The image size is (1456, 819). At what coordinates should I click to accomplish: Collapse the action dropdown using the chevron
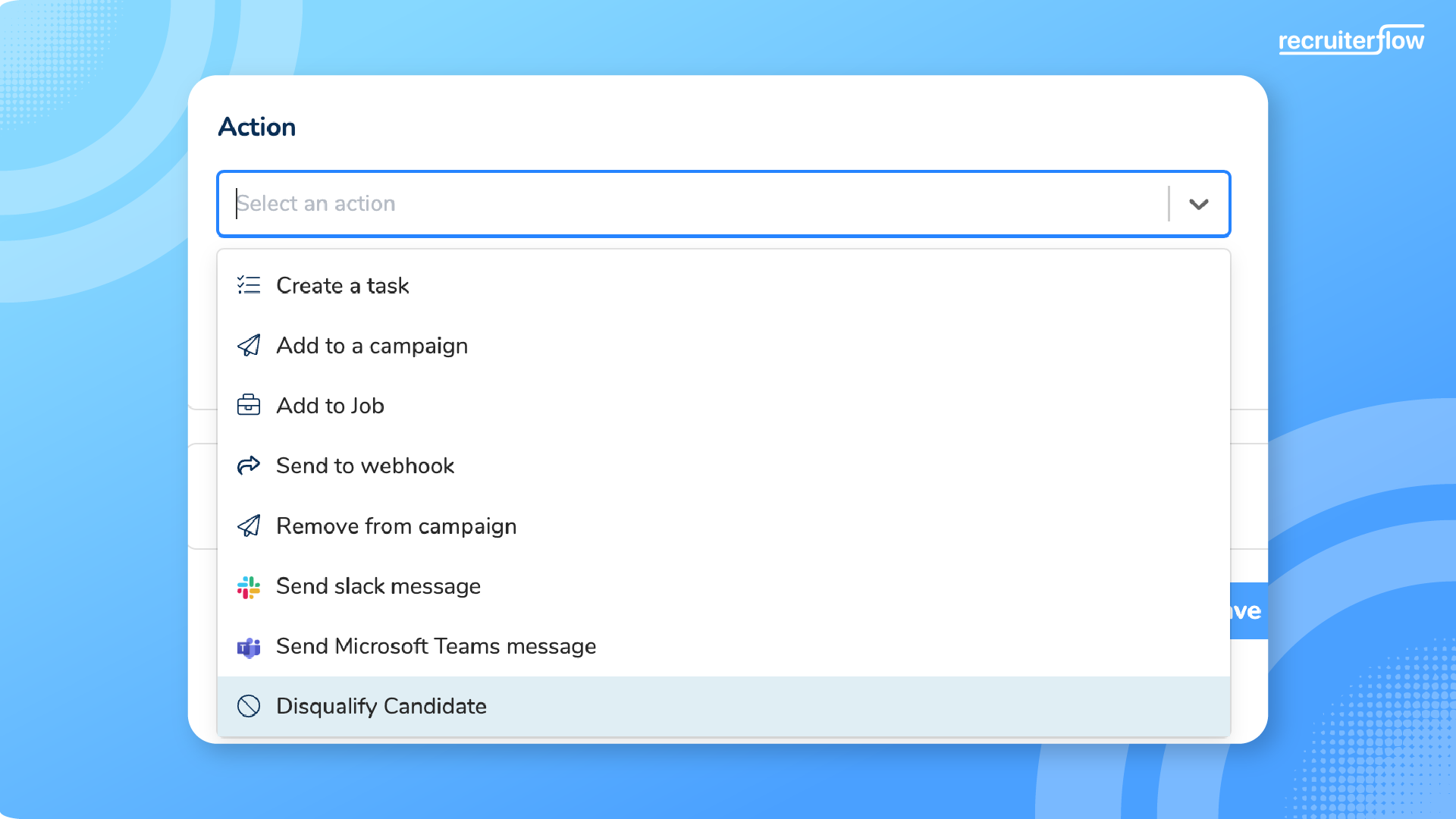pyautogui.click(x=1198, y=204)
